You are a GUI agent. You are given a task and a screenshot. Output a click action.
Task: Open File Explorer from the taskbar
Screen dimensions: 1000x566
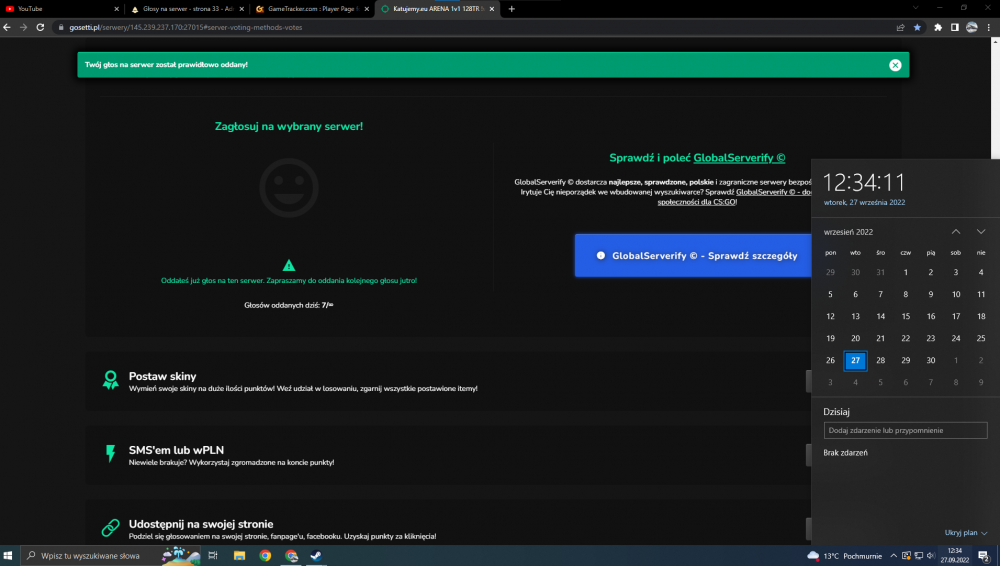tap(239, 555)
